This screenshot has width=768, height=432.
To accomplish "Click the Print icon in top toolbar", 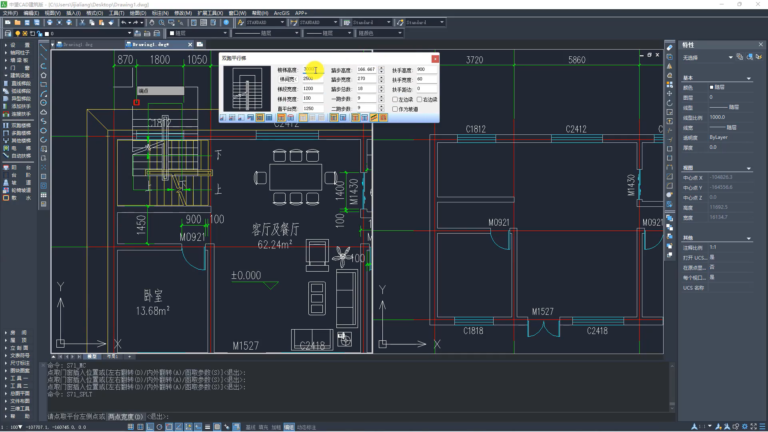I will click(50, 23).
